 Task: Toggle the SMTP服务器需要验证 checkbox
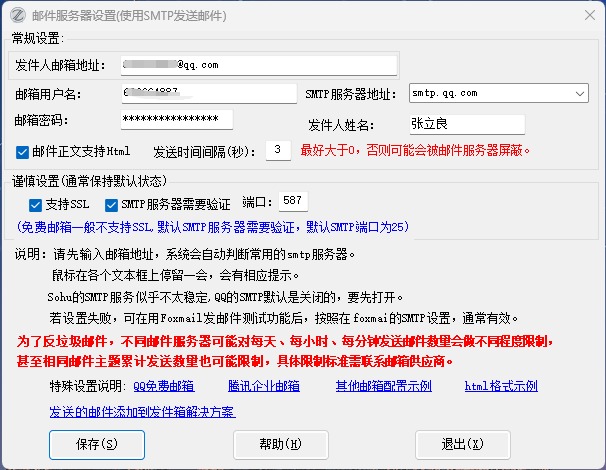(x=110, y=204)
